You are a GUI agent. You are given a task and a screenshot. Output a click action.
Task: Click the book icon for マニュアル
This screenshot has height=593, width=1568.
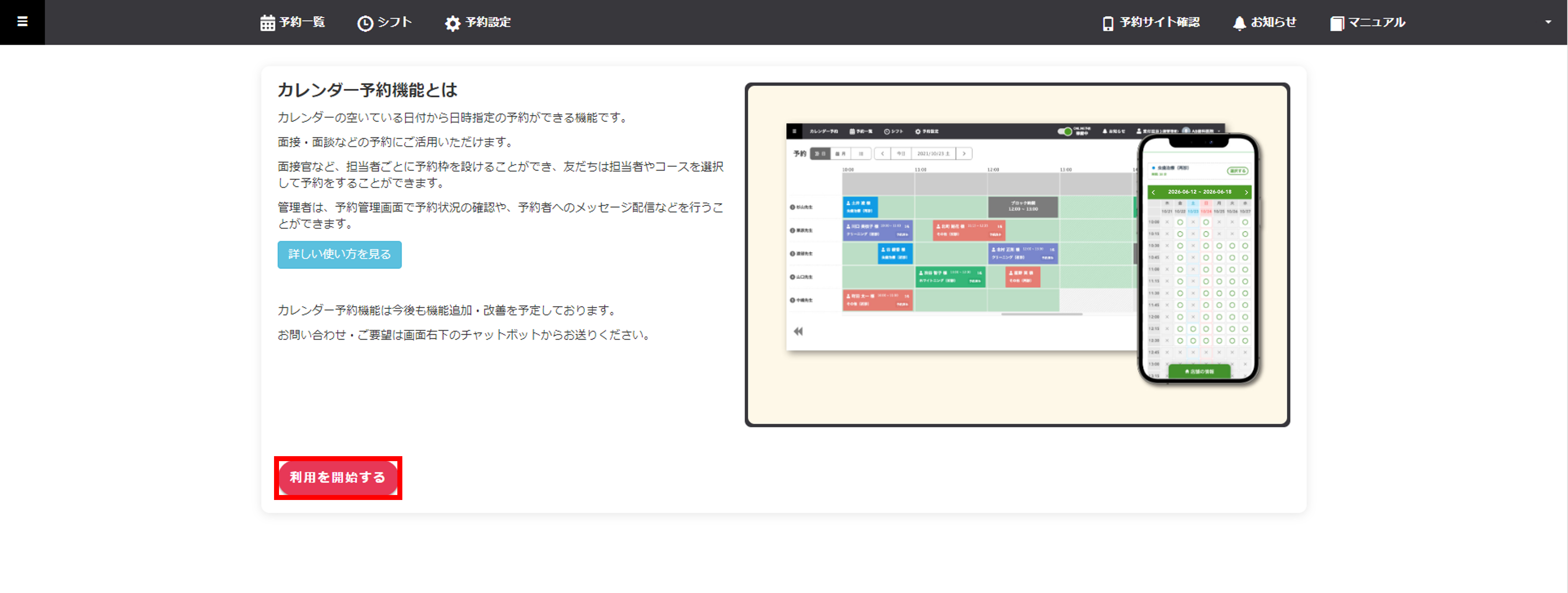[x=1337, y=23]
